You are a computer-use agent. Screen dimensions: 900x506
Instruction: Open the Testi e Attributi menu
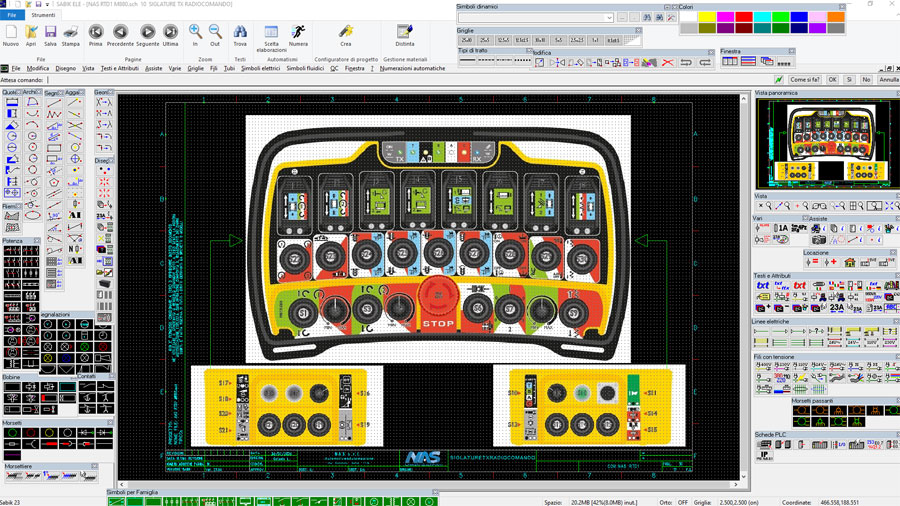tap(119, 69)
